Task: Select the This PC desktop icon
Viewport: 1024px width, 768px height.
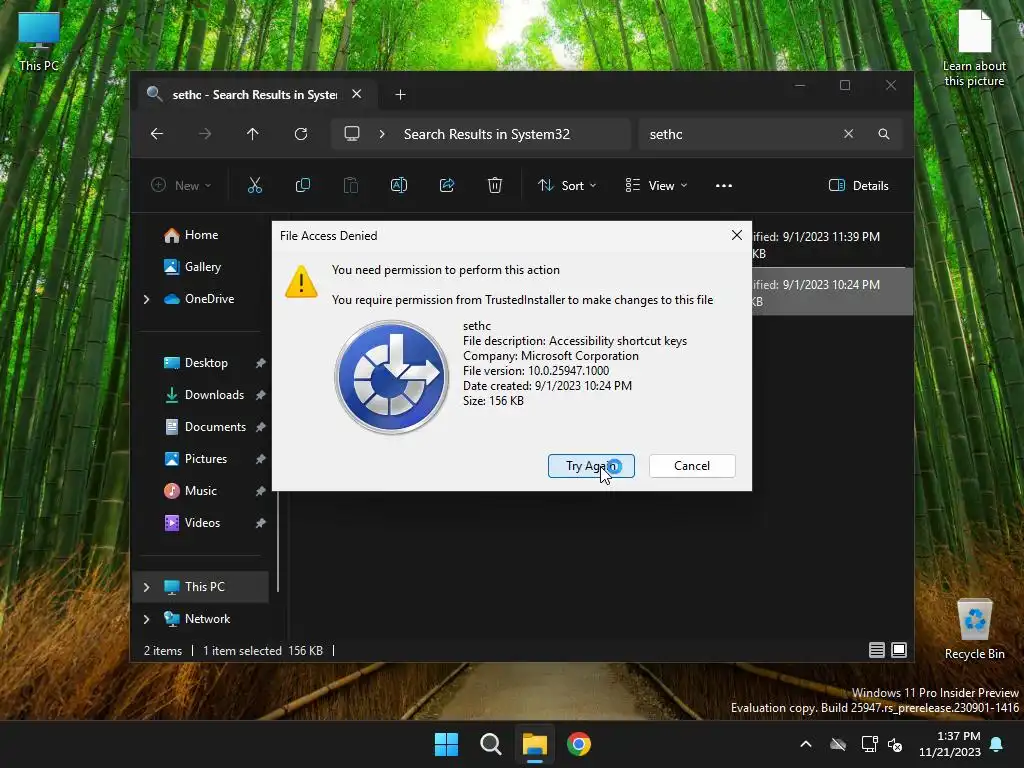Action: coord(39,41)
